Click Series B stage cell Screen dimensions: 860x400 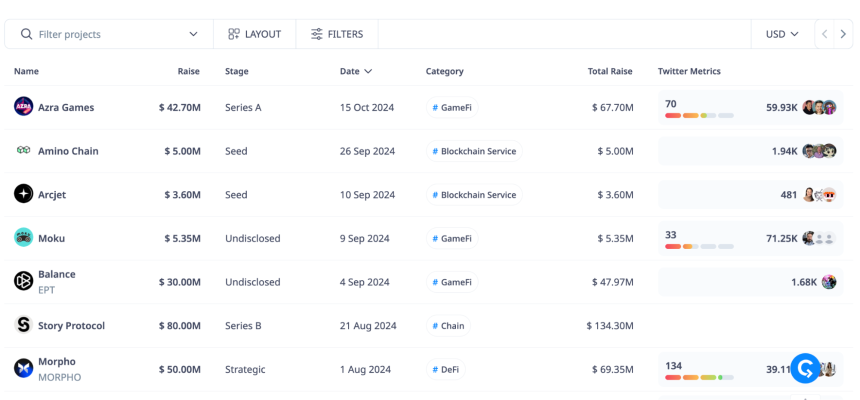click(243, 325)
